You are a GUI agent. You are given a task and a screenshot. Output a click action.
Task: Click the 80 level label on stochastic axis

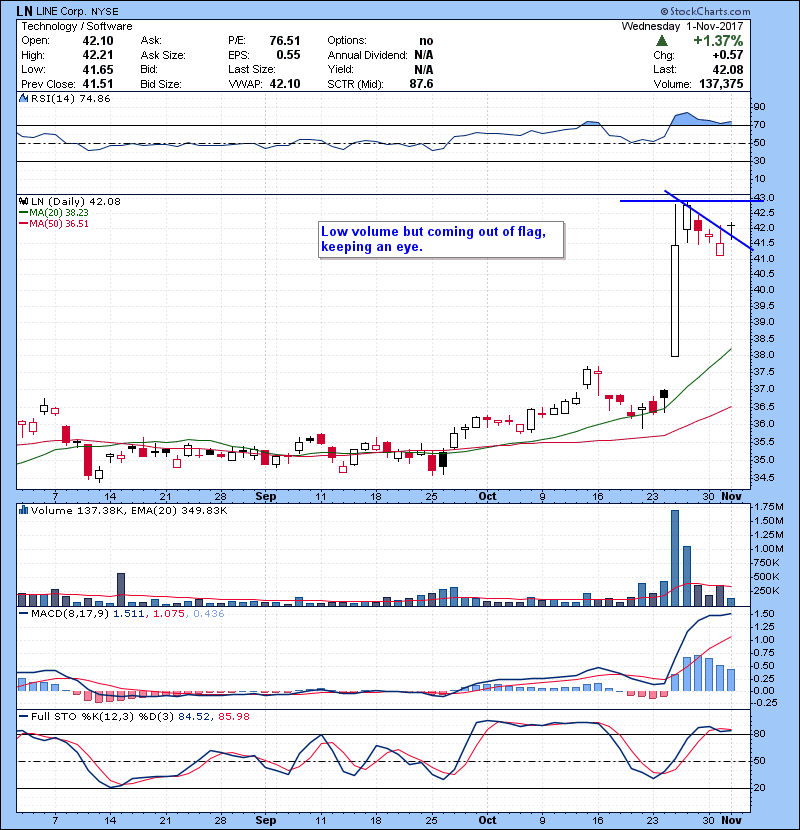coord(760,734)
